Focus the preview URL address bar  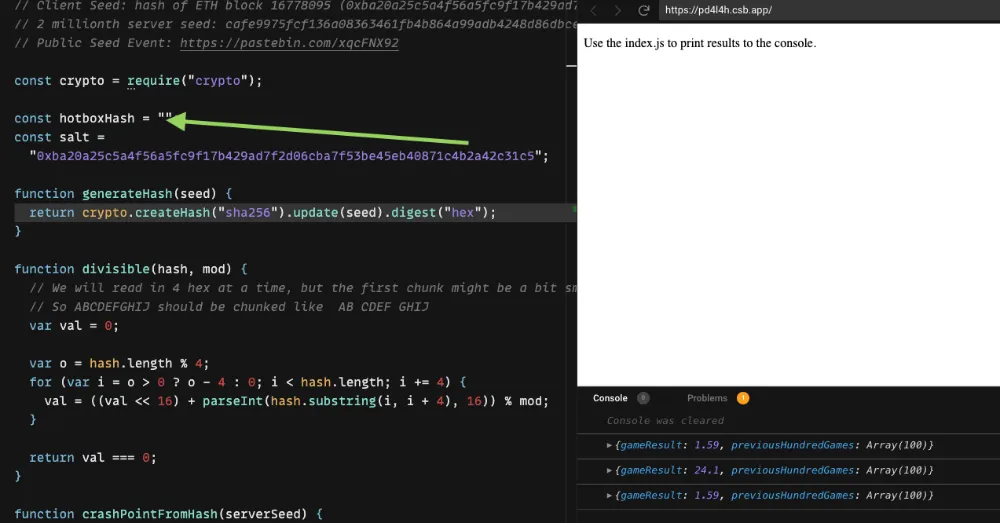(x=820, y=10)
